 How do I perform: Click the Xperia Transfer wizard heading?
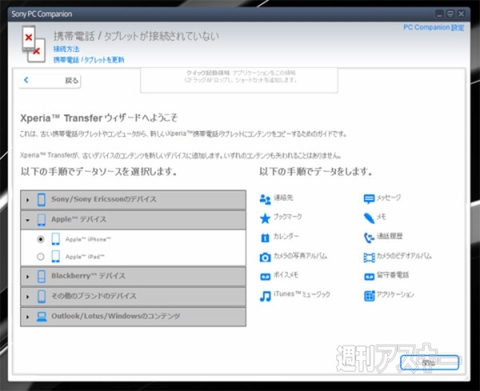point(99,118)
